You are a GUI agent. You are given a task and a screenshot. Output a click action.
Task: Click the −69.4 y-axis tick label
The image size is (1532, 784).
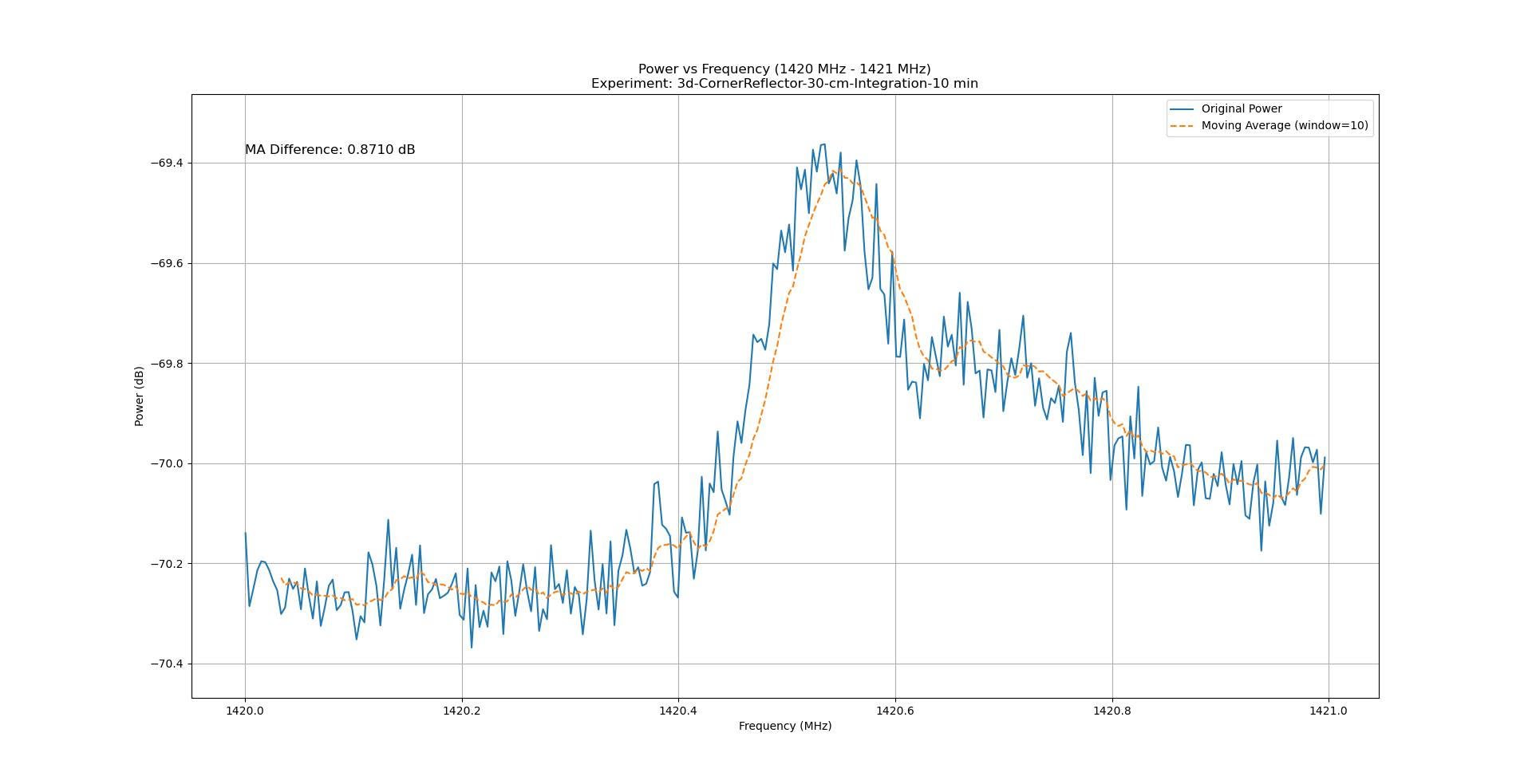click(x=166, y=163)
